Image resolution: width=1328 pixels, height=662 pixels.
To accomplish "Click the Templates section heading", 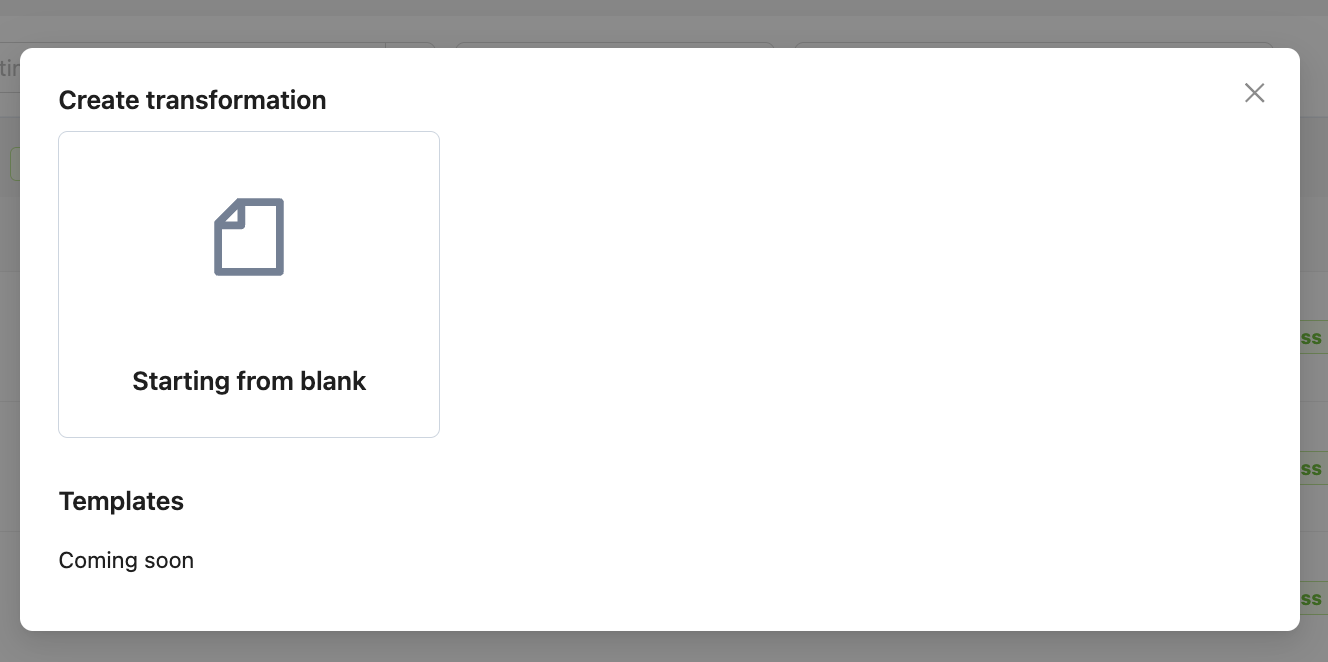I will coord(121,501).
